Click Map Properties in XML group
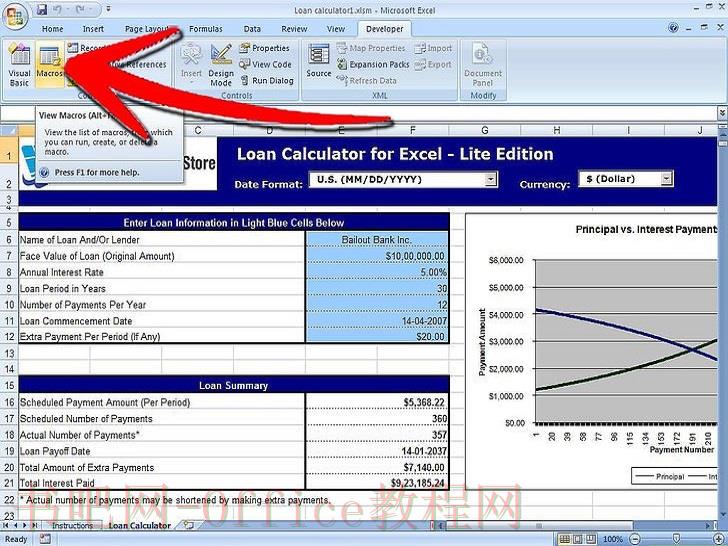The height and width of the screenshot is (546, 728). coord(371,48)
